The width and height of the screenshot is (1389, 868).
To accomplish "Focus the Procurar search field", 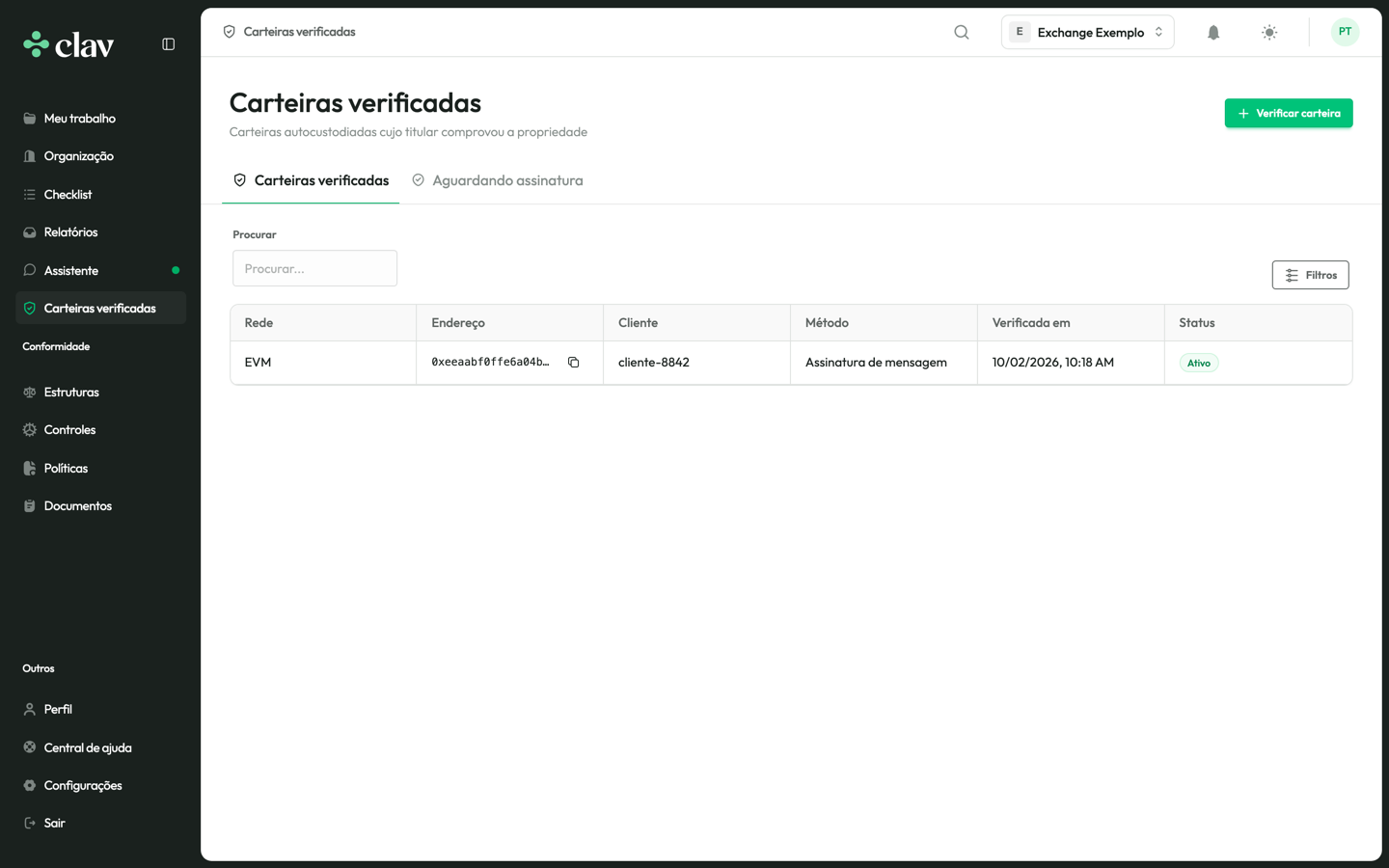I will pos(314,268).
